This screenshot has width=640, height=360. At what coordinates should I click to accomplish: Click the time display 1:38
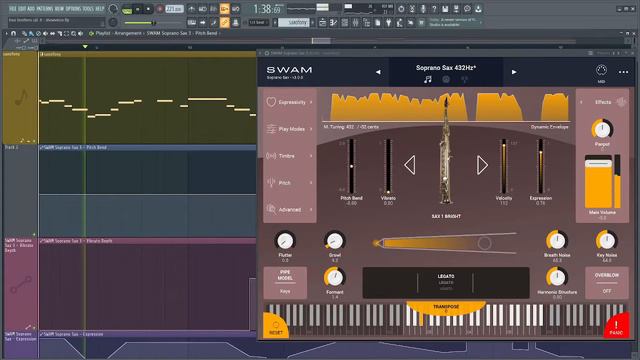pyautogui.click(x=267, y=9)
